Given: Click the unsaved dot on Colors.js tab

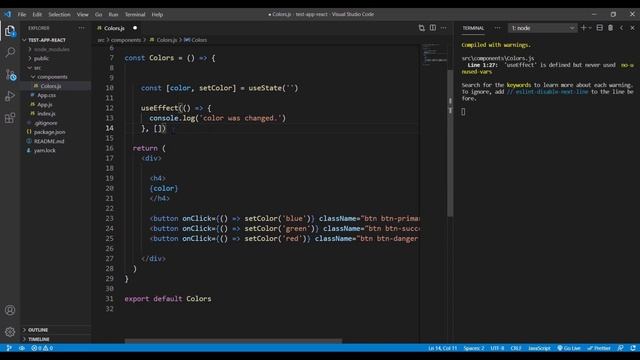Looking at the screenshot, I should pos(135,28).
